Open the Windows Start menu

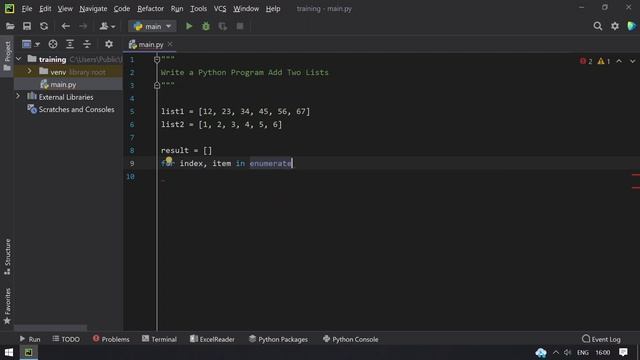[9, 352]
